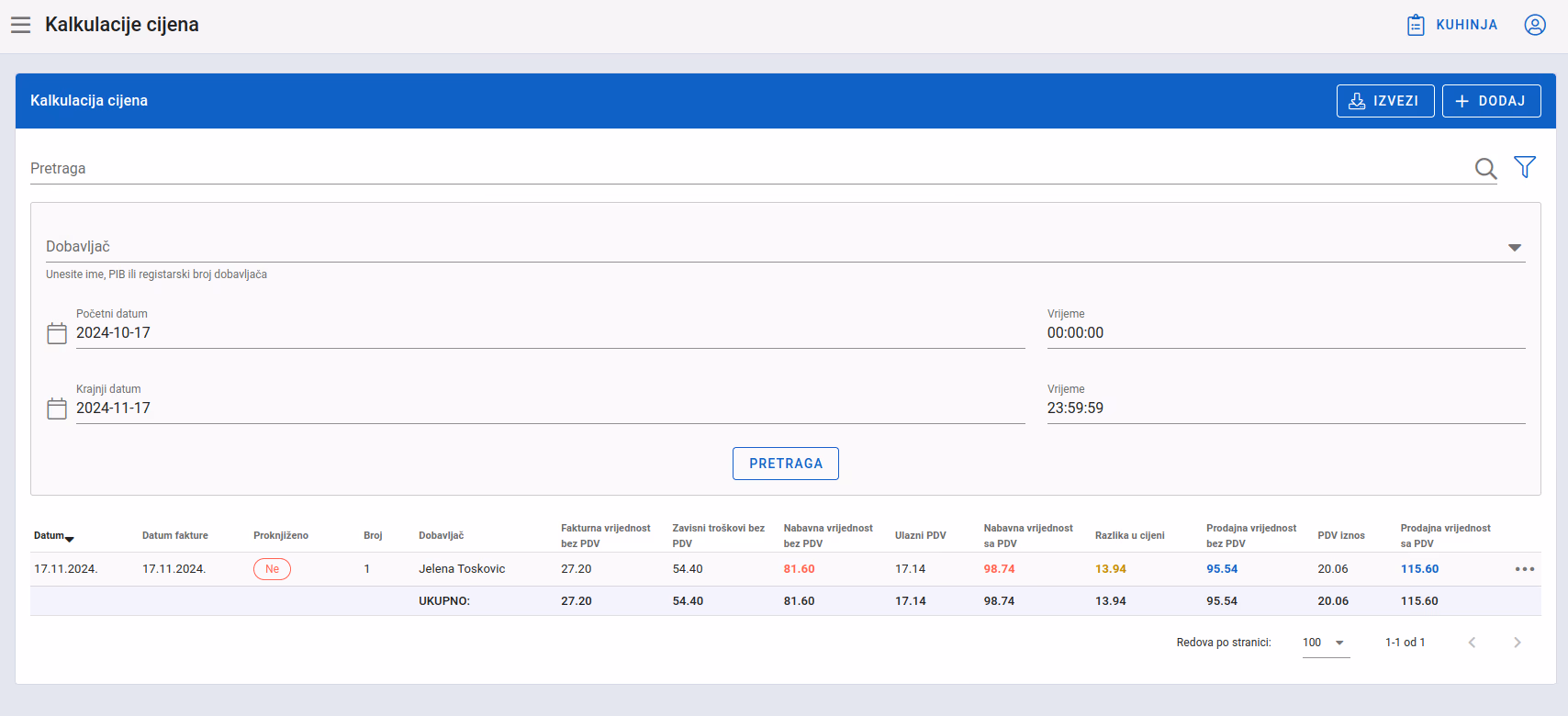
Task: Click the PRETRAGA search button
Action: pyautogui.click(x=786, y=464)
